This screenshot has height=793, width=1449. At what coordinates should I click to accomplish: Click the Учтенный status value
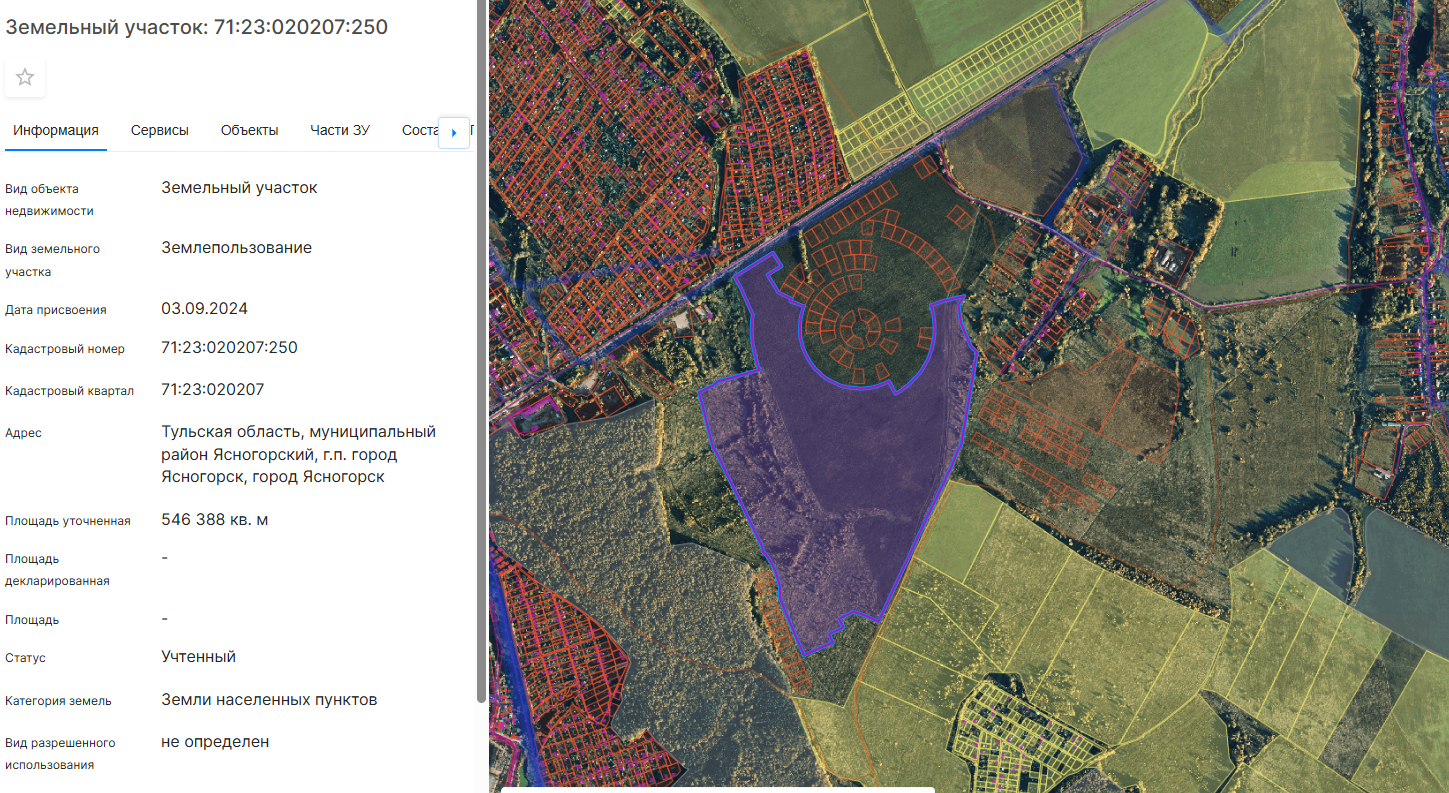click(198, 657)
